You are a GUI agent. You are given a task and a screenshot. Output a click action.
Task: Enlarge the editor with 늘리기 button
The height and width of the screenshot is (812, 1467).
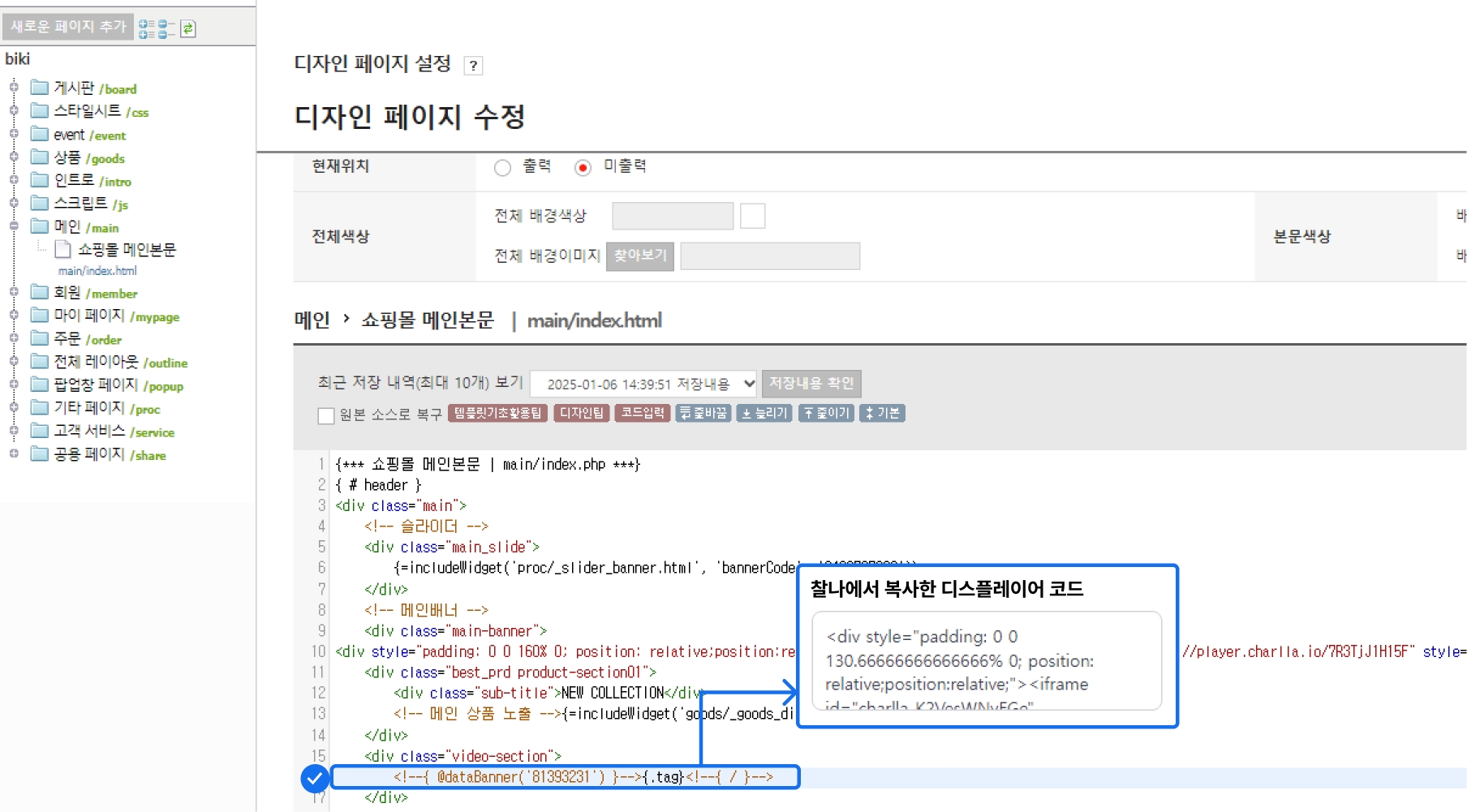764,413
